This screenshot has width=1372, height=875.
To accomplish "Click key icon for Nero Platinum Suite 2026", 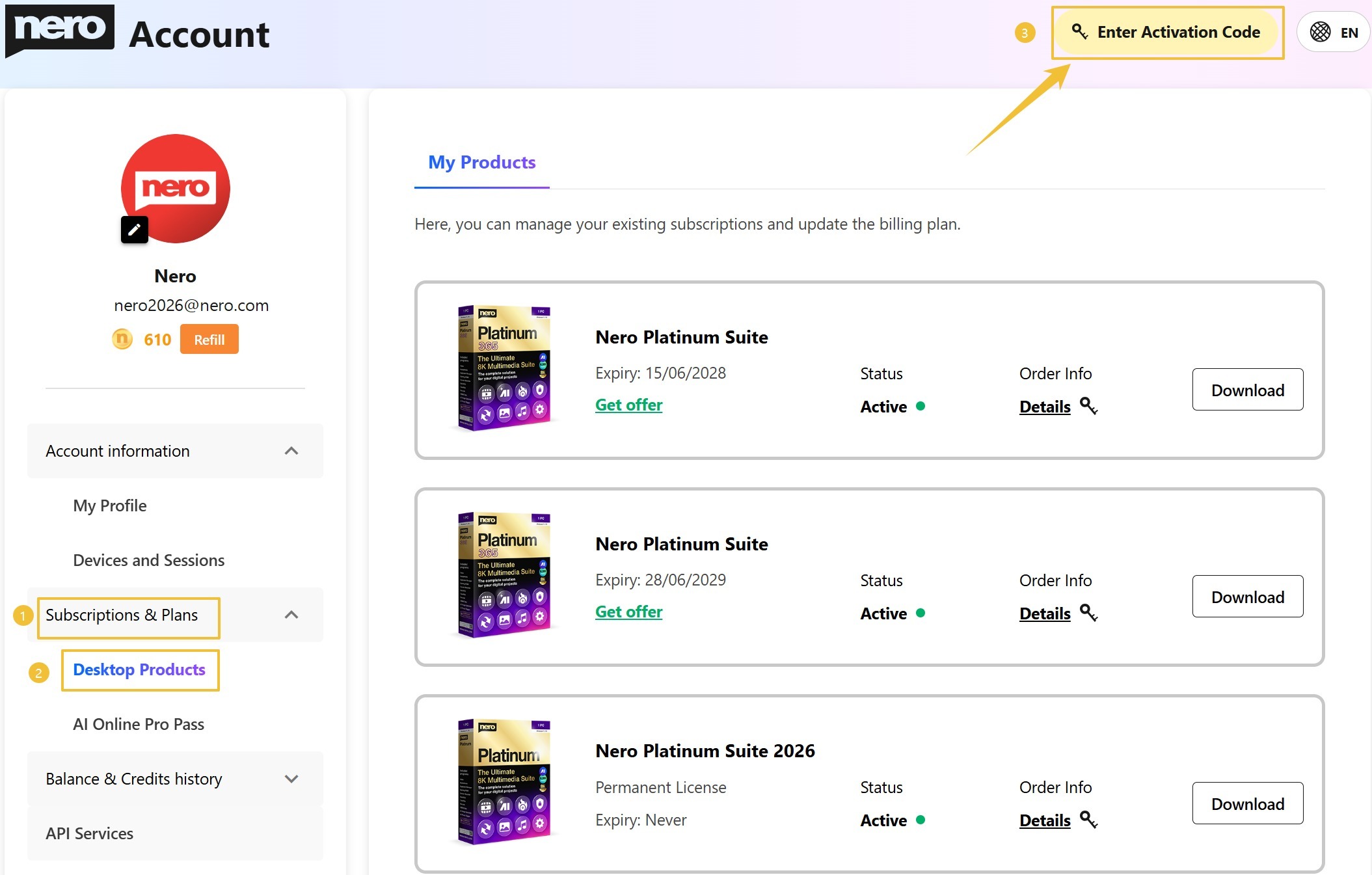I will 1088,820.
